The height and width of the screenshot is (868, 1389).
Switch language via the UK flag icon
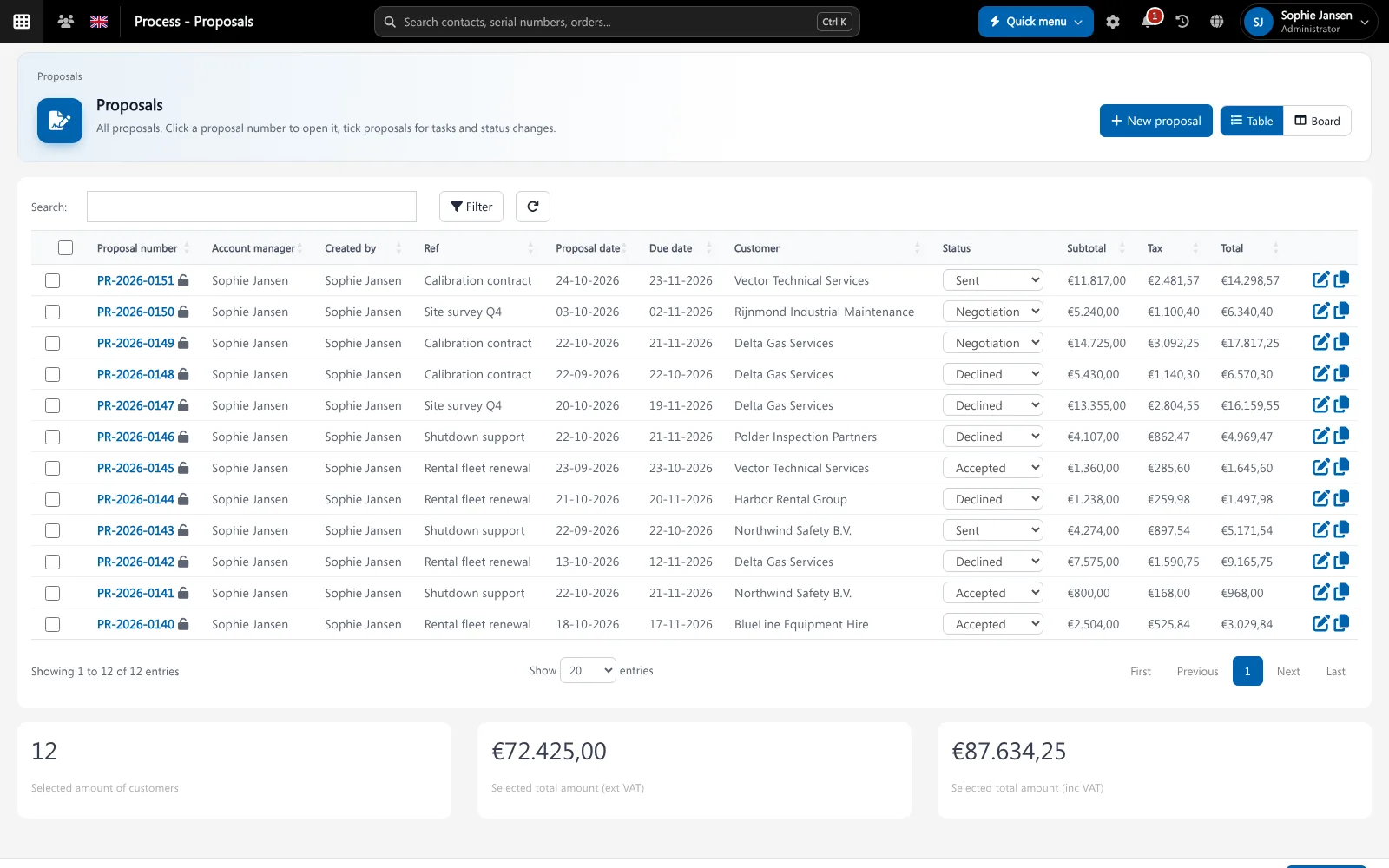tap(99, 22)
